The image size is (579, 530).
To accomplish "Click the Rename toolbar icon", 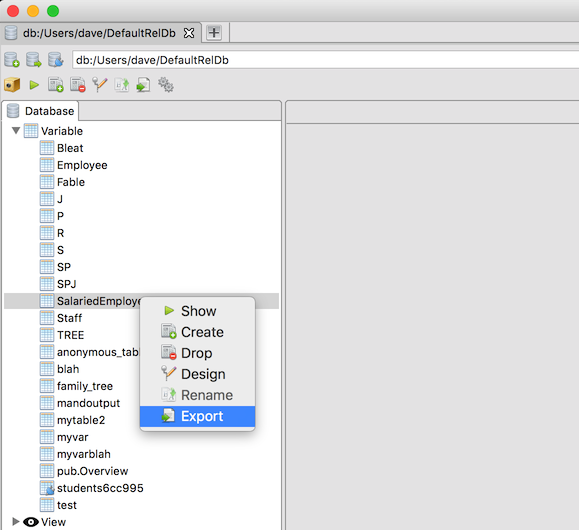I will point(122,85).
